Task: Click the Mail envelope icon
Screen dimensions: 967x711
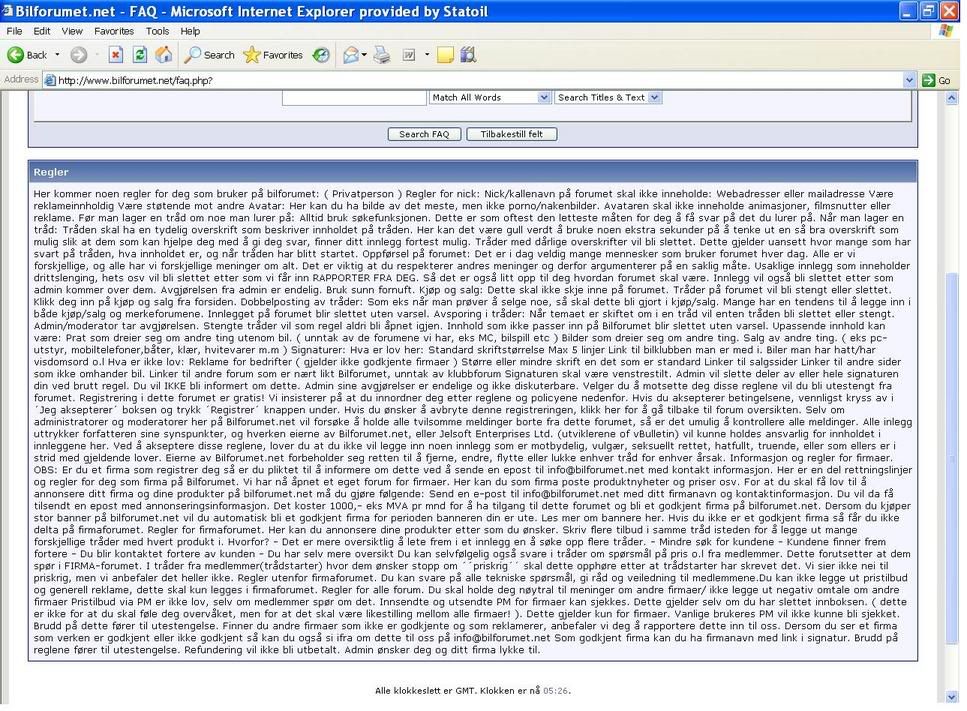Action: pyautogui.click(x=351, y=55)
